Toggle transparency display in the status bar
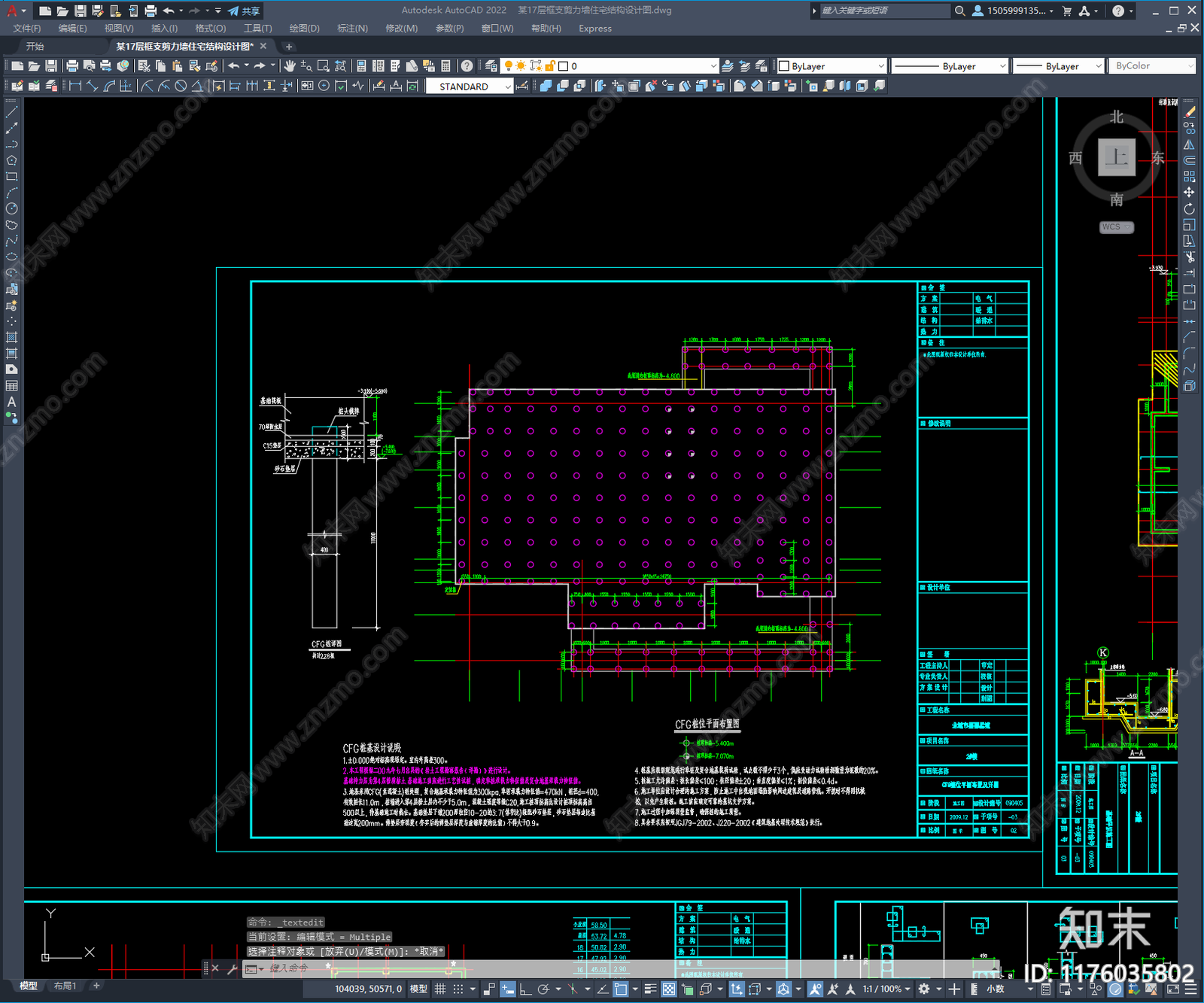The image size is (1204, 1003). pyautogui.click(x=668, y=989)
